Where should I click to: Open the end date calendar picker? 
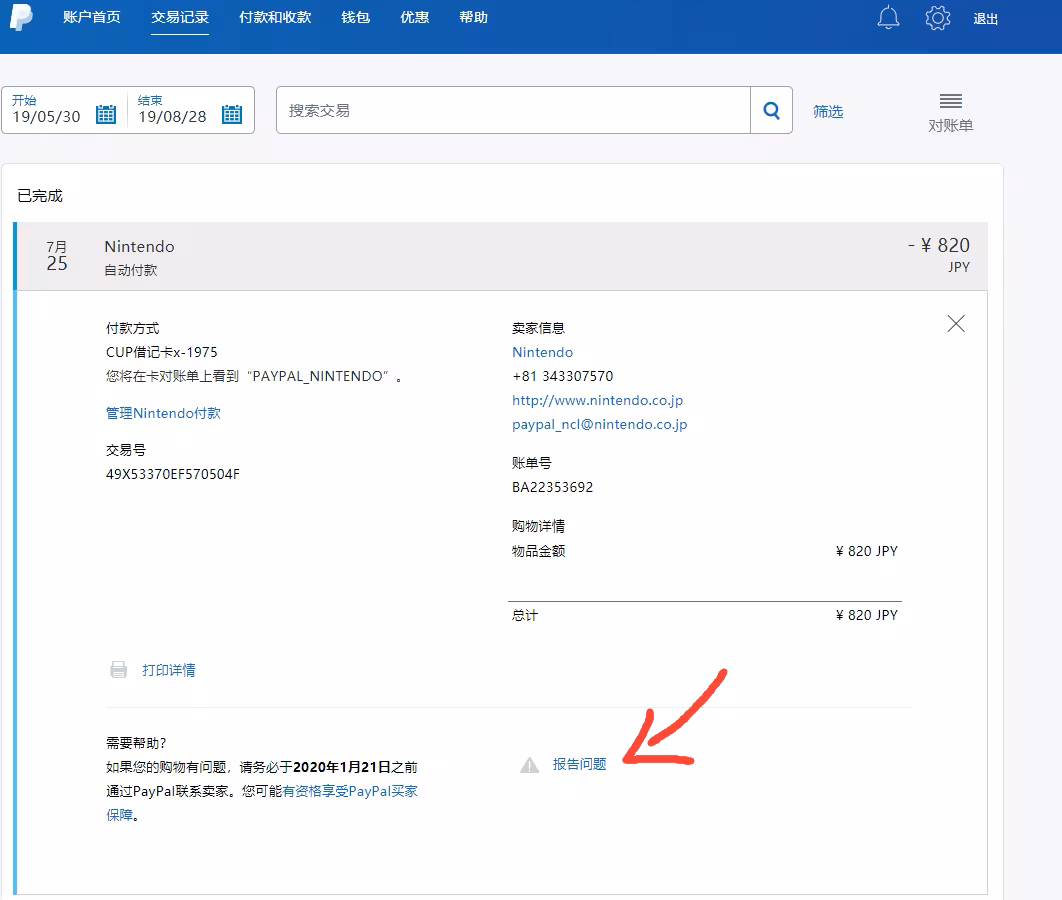coord(232,114)
